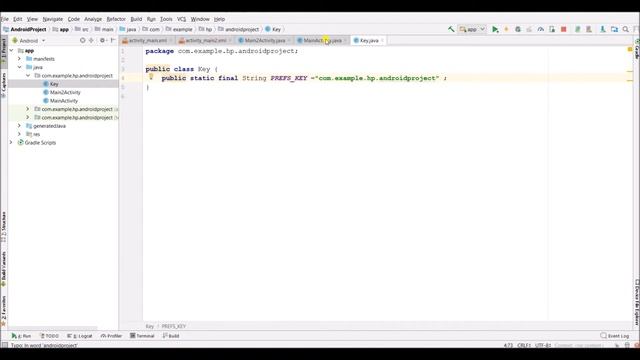Viewport: 640px width, 360px height.
Task: Click AndroidProject breadcrumb in navigation bar
Action: 28,29
